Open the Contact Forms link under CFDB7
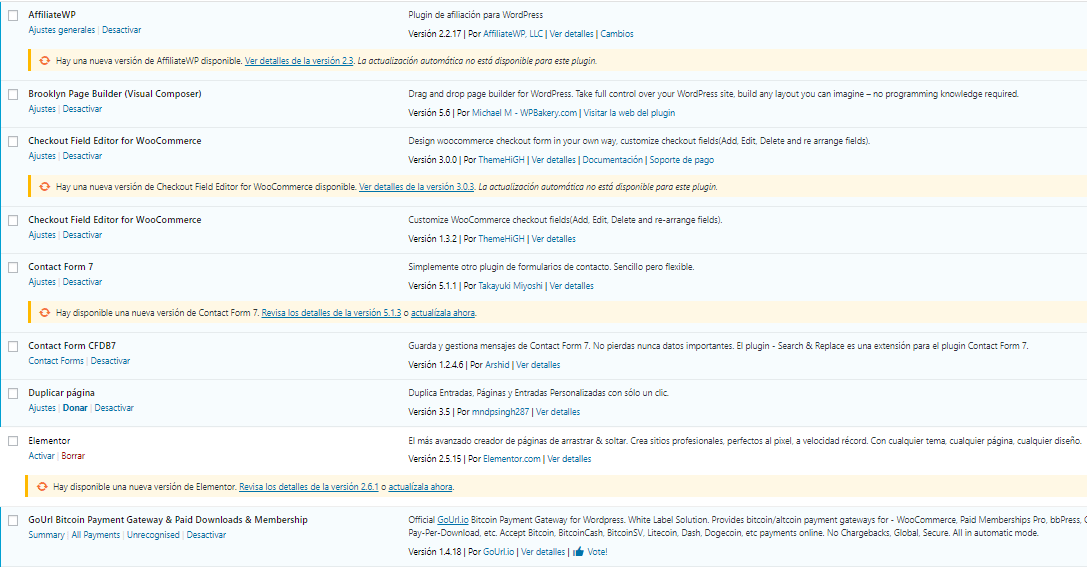This screenshot has width=1087, height=567. [56, 362]
